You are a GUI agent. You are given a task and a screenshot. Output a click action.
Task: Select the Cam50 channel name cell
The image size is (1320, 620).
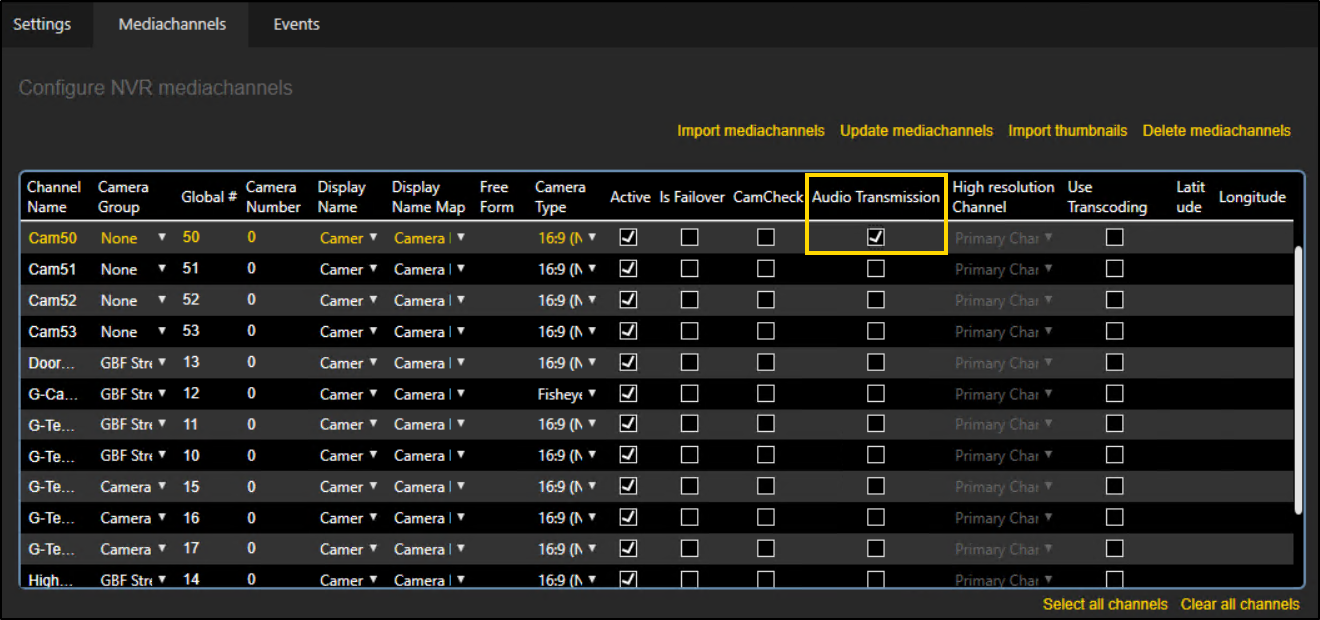click(x=52, y=238)
